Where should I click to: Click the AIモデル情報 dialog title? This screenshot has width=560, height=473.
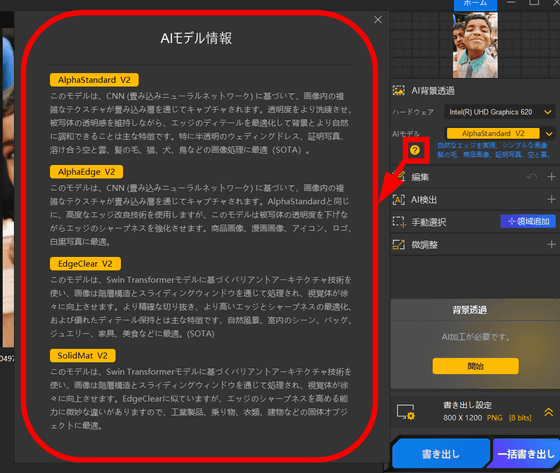[196, 38]
